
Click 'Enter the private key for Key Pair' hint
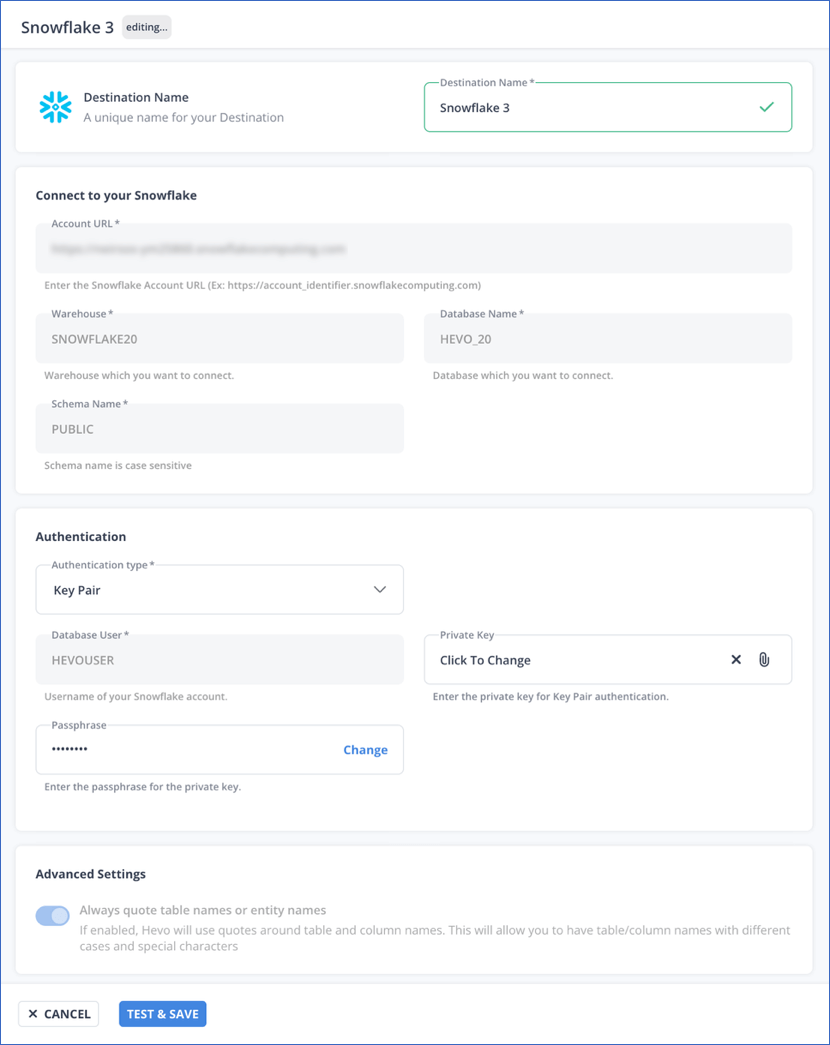pyautogui.click(x=551, y=696)
